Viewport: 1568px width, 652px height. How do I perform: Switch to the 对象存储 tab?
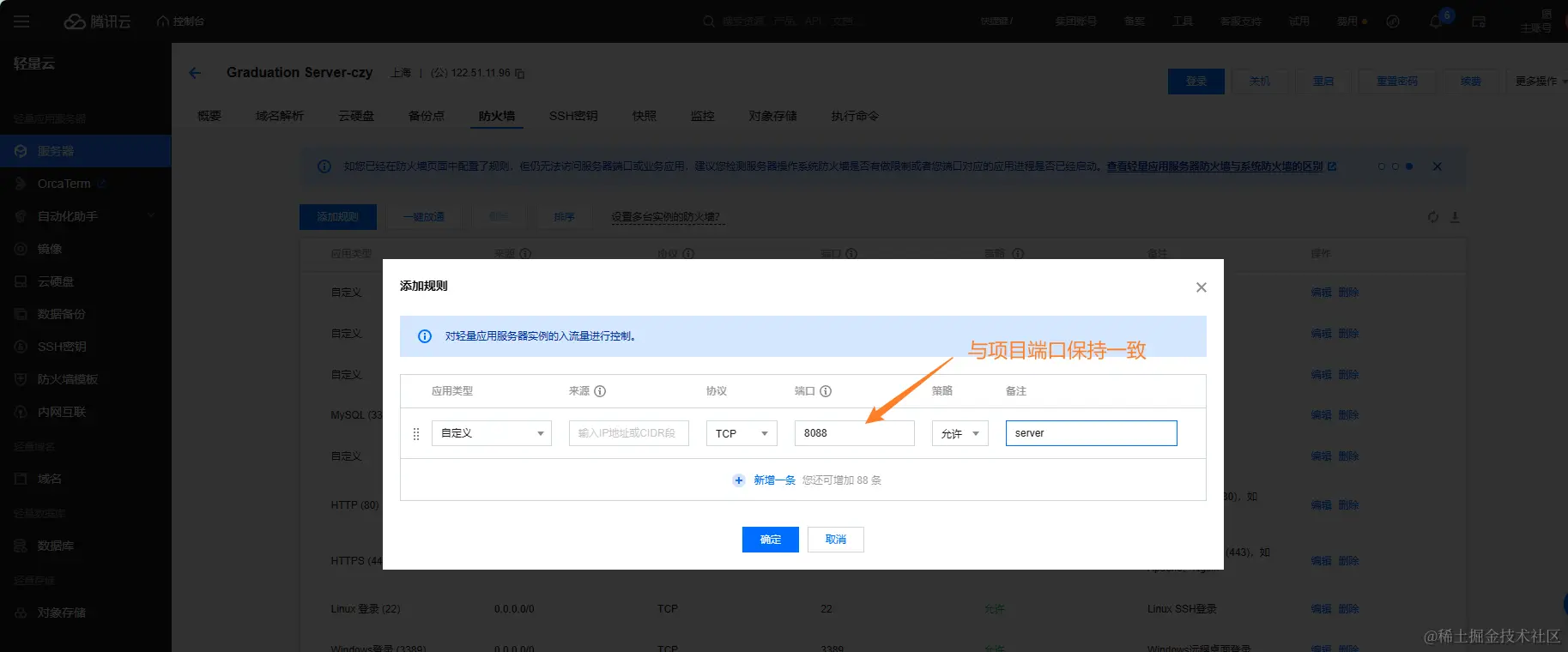[773, 116]
